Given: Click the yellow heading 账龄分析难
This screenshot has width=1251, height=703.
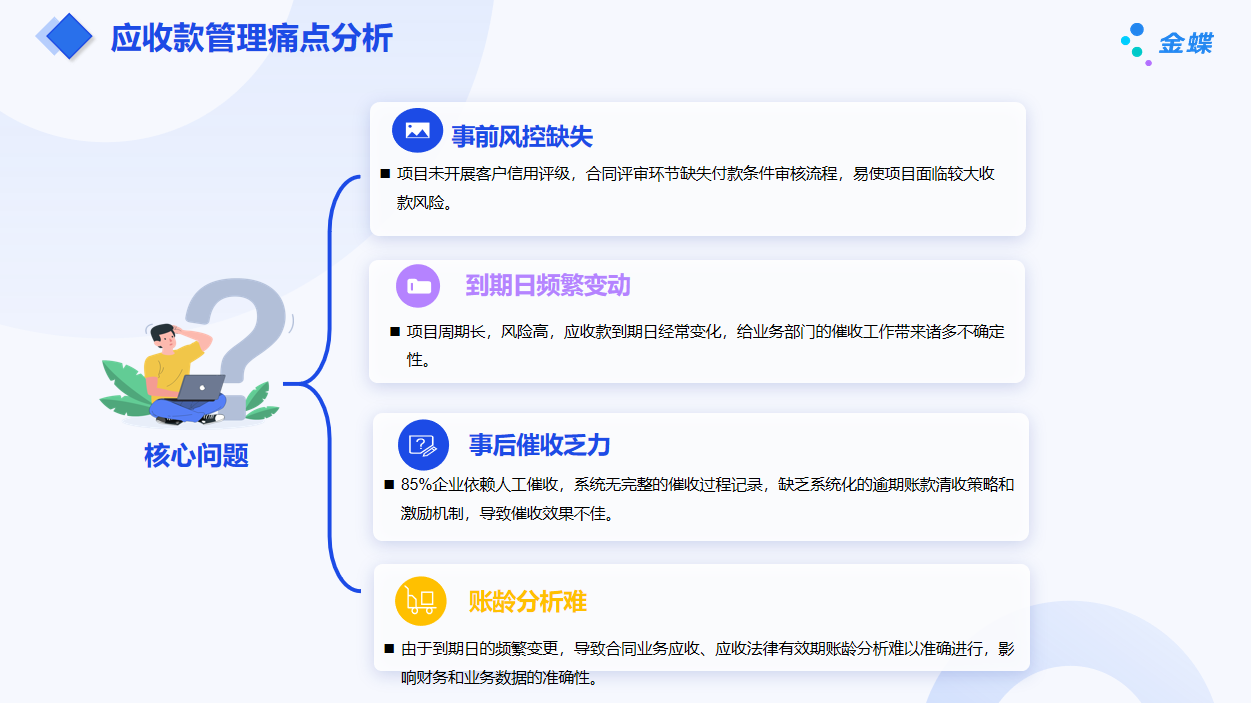Looking at the screenshot, I should click(x=527, y=602).
